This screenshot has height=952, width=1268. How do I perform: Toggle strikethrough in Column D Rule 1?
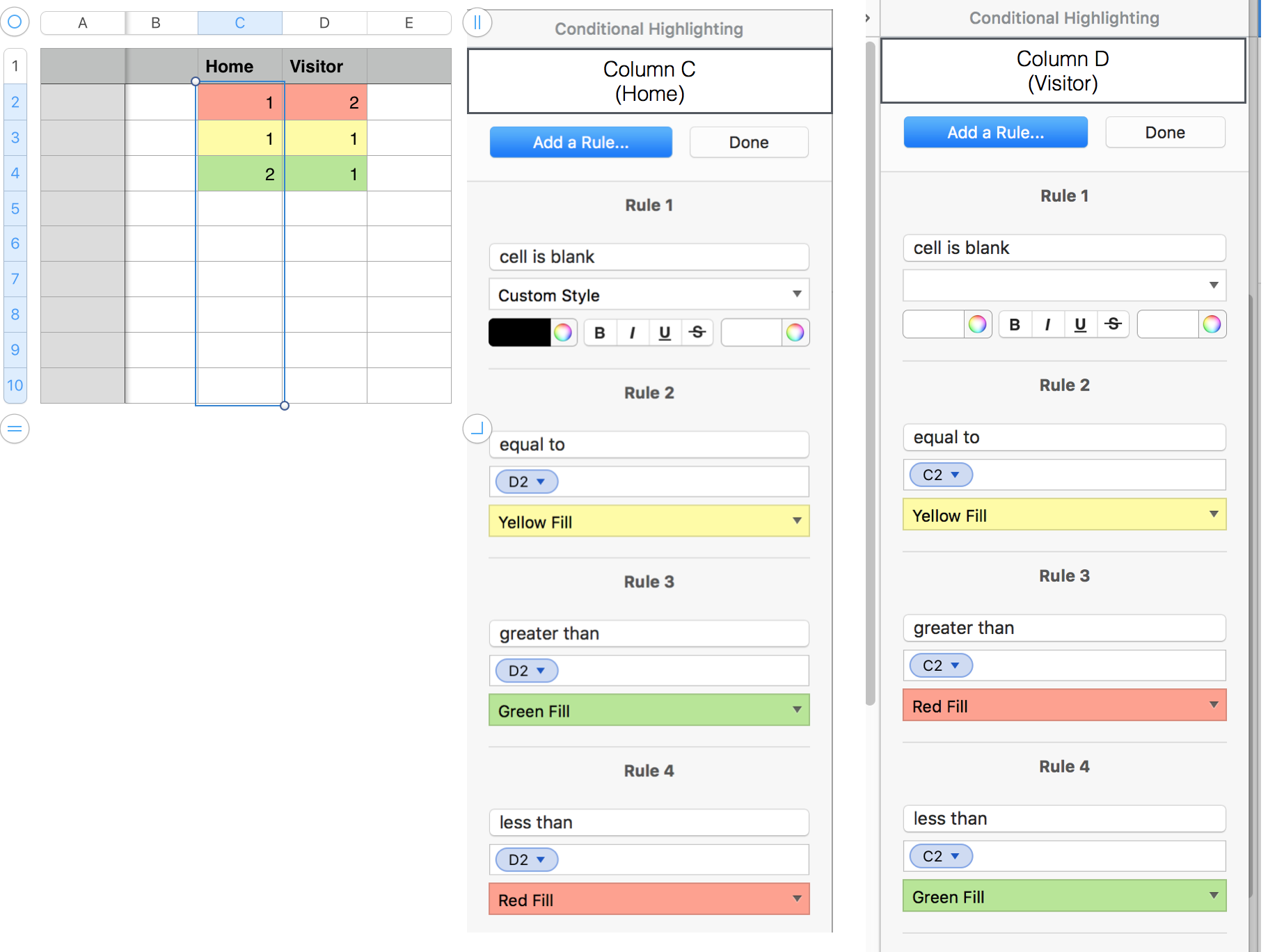click(1113, 324)
